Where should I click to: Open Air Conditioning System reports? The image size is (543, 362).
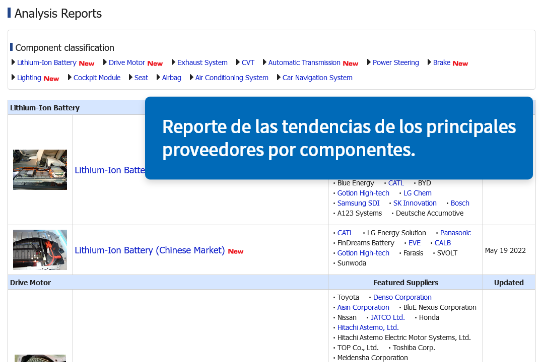[x=231, y=78]
